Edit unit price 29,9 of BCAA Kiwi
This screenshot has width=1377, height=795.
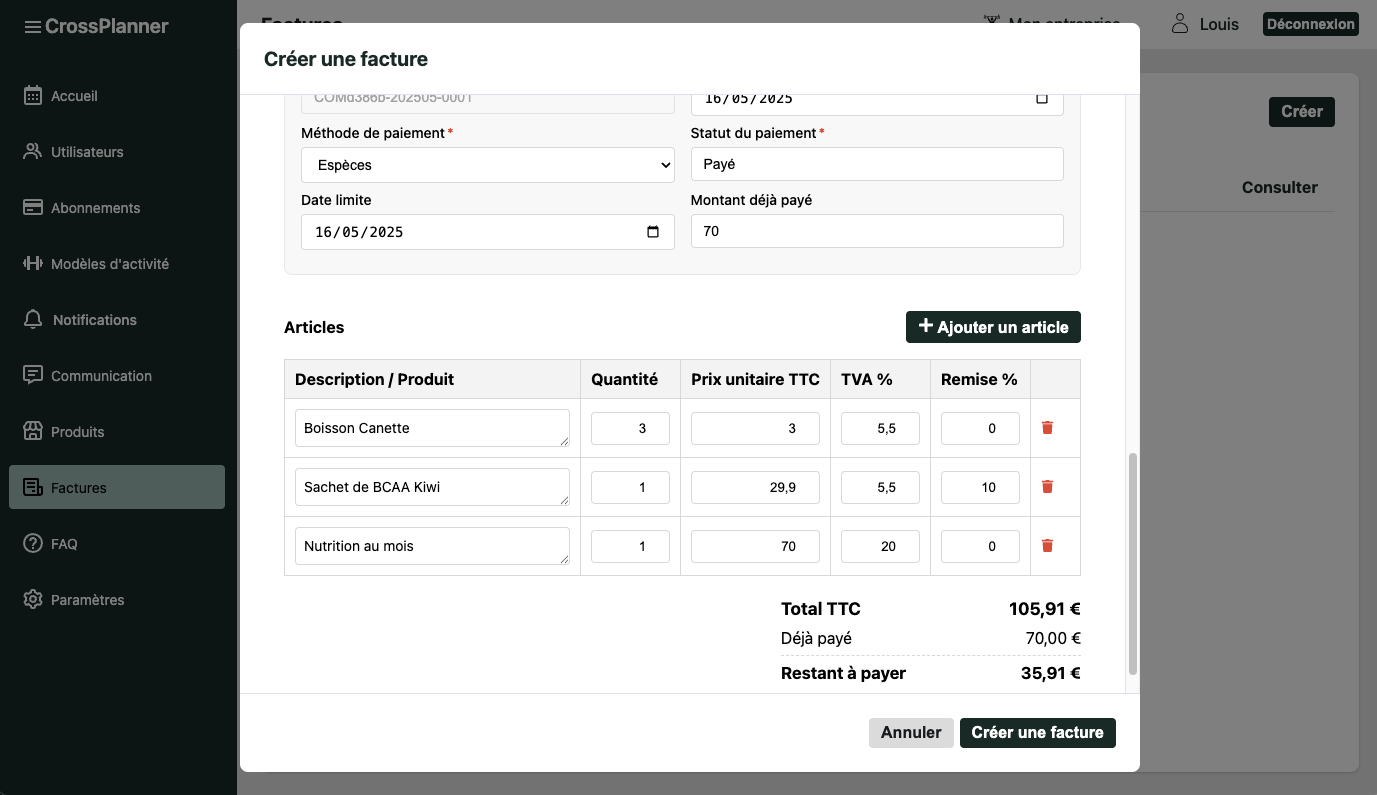[x=755, y=487]
